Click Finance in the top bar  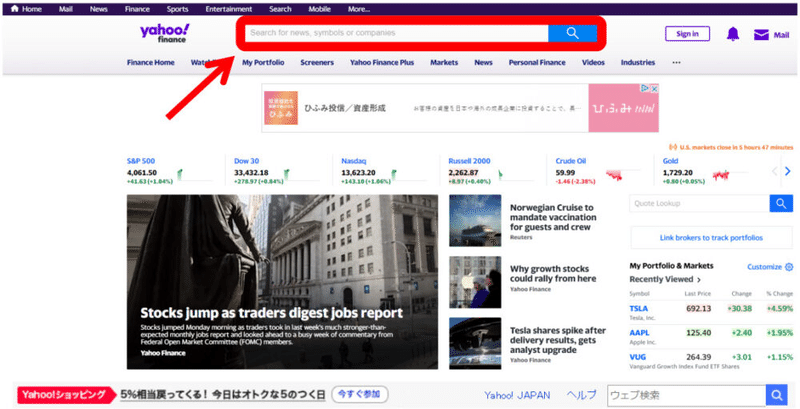click(x=137, y=9)
